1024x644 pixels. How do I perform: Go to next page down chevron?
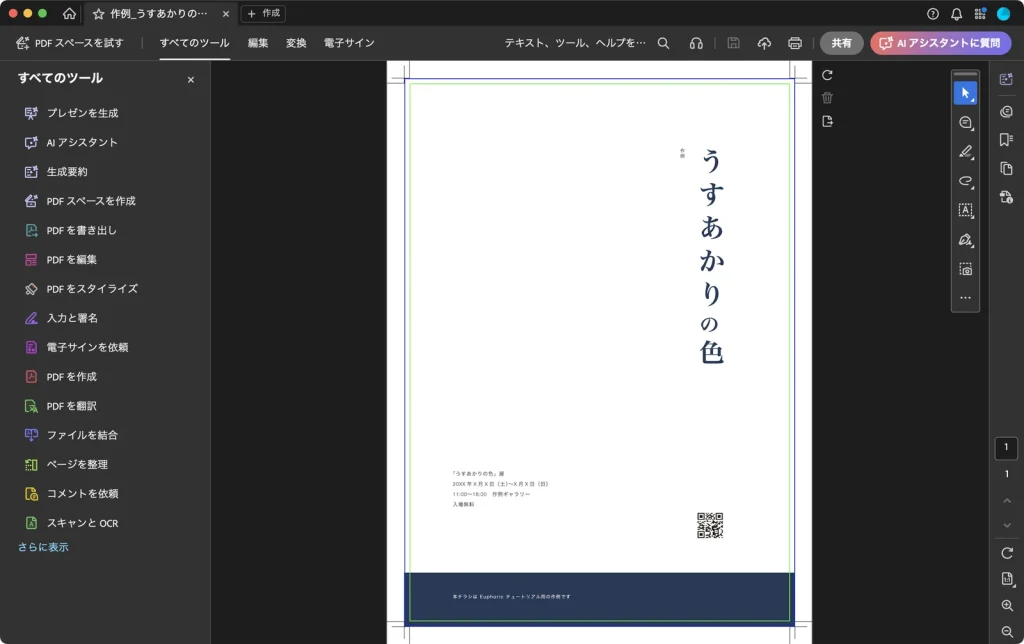tap(1007, 525)
